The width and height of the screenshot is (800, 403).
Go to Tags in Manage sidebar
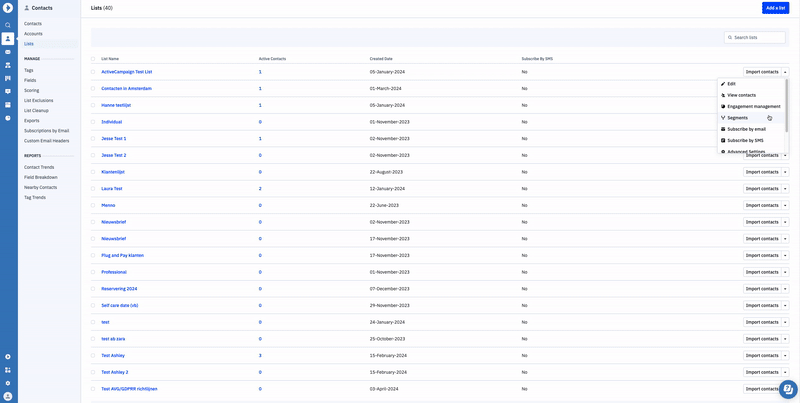click(29, 70)
